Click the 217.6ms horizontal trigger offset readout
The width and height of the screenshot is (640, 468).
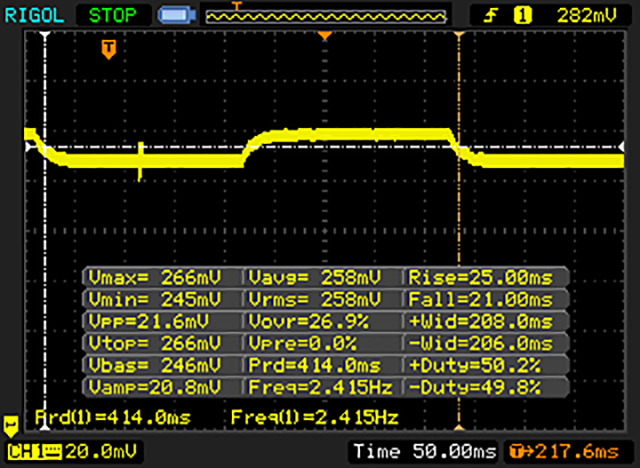pyautogui.click(x=563, y=449)
